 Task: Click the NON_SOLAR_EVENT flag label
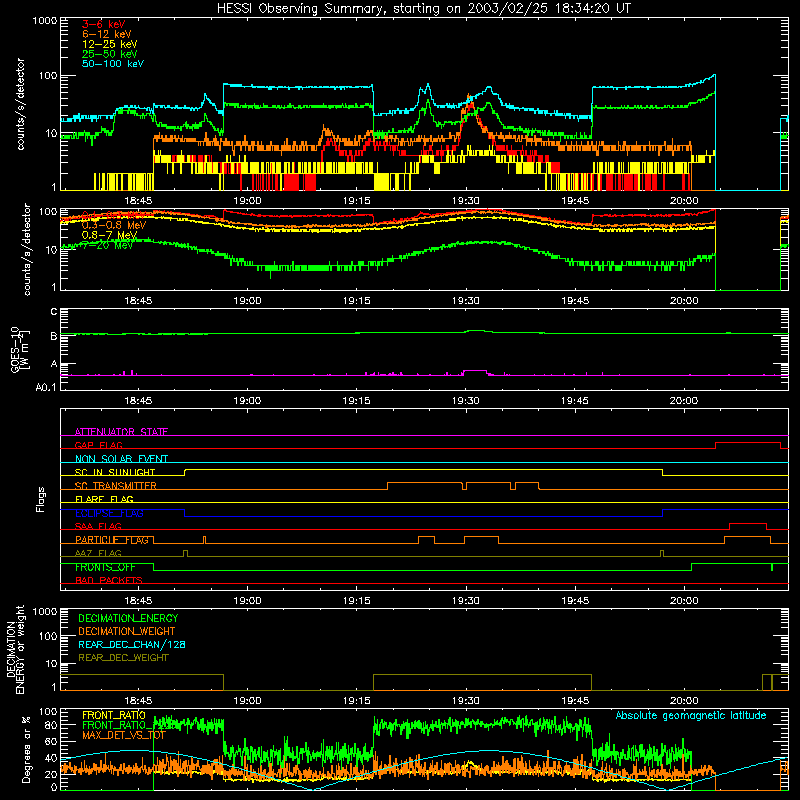coord(121,459)
